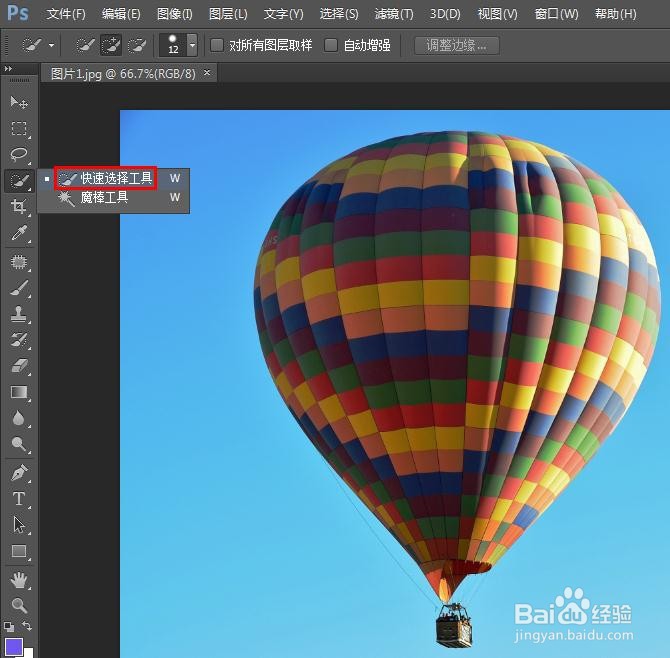Select the History Brush tool
The width and height of the screenshot is (670, 658).
click(x=19, y=340)
